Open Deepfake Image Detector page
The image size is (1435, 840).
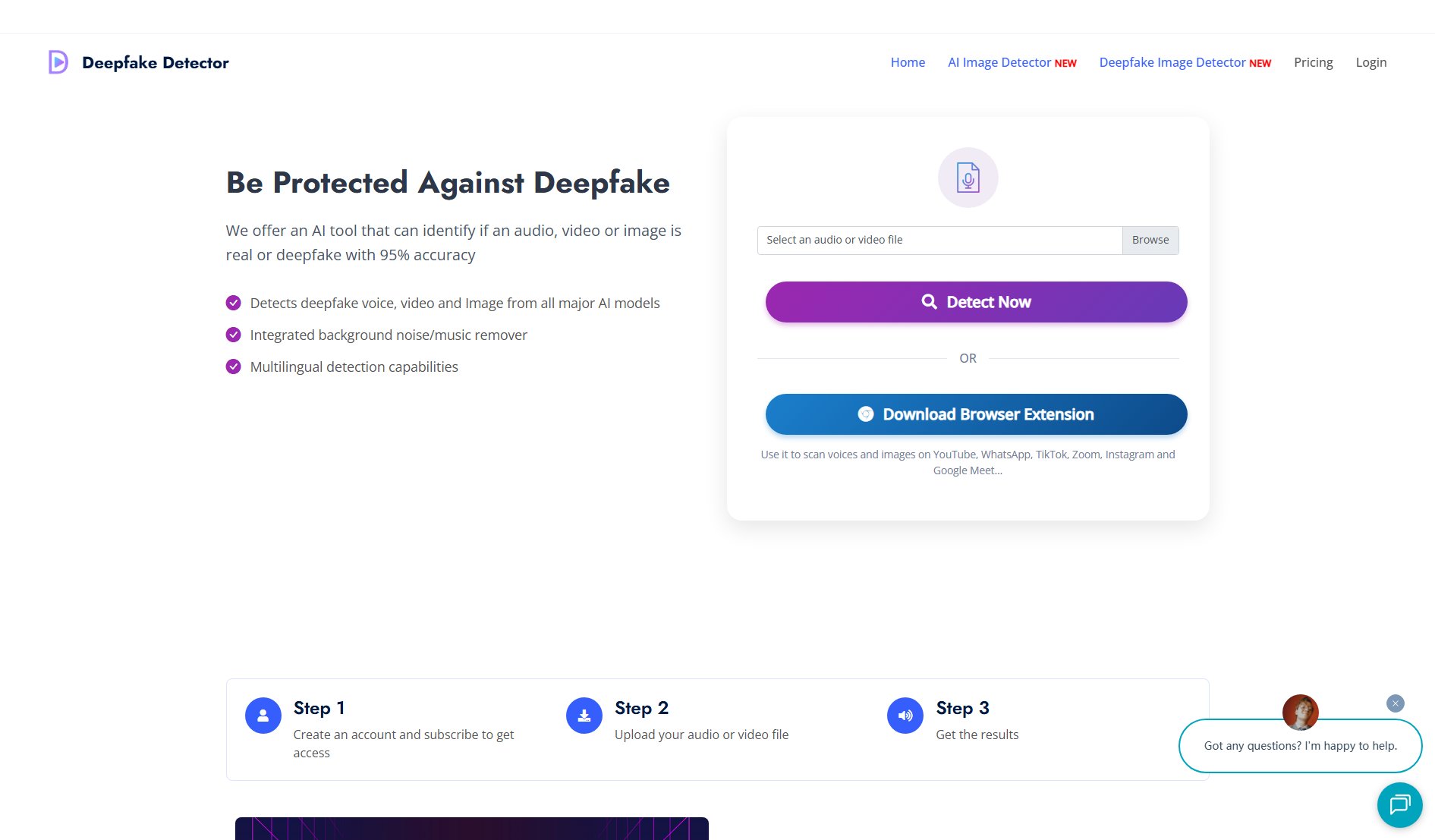click(x=1185, y=62)
